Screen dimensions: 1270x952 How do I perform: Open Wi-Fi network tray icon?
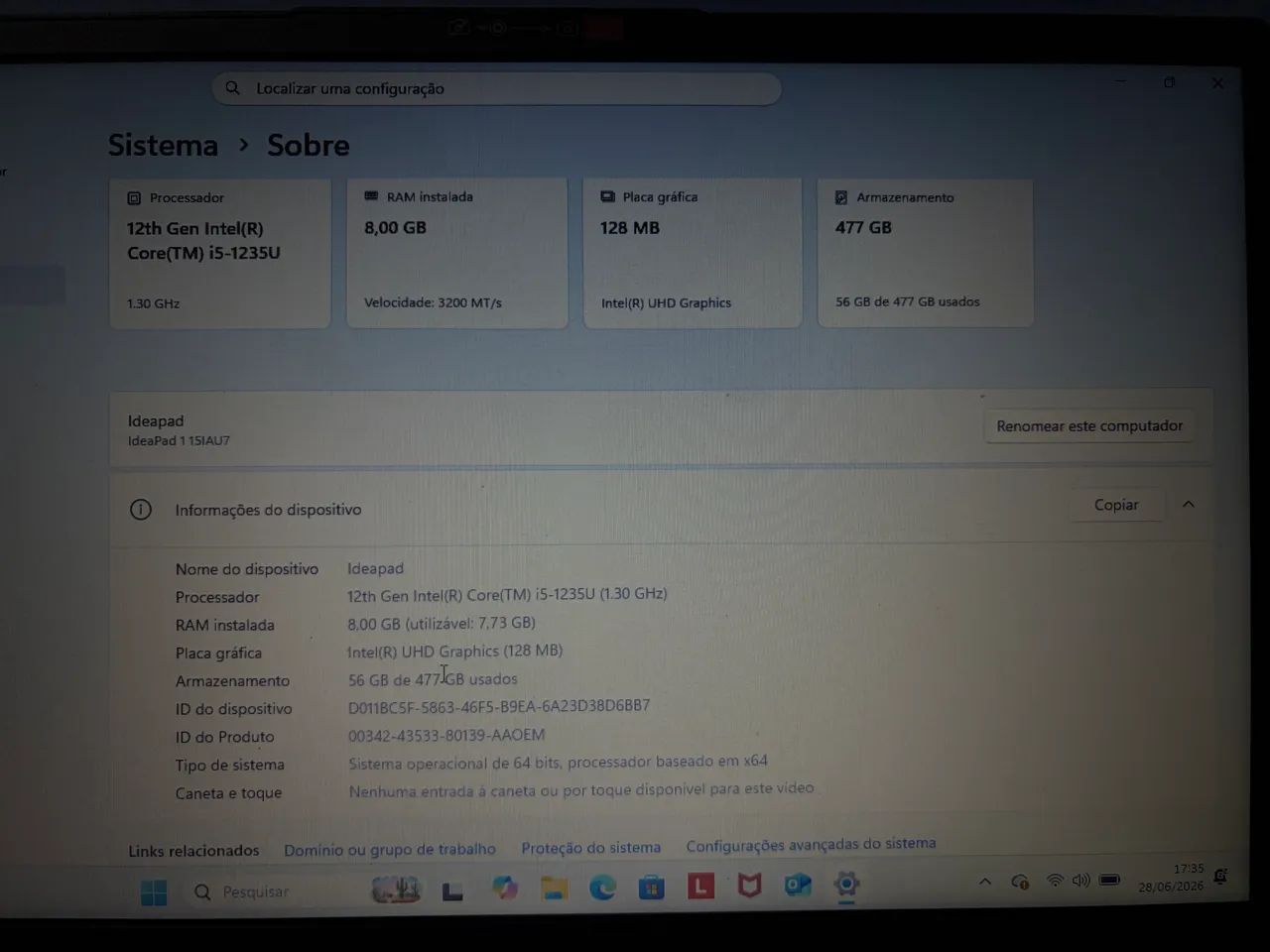point(1055,881)
